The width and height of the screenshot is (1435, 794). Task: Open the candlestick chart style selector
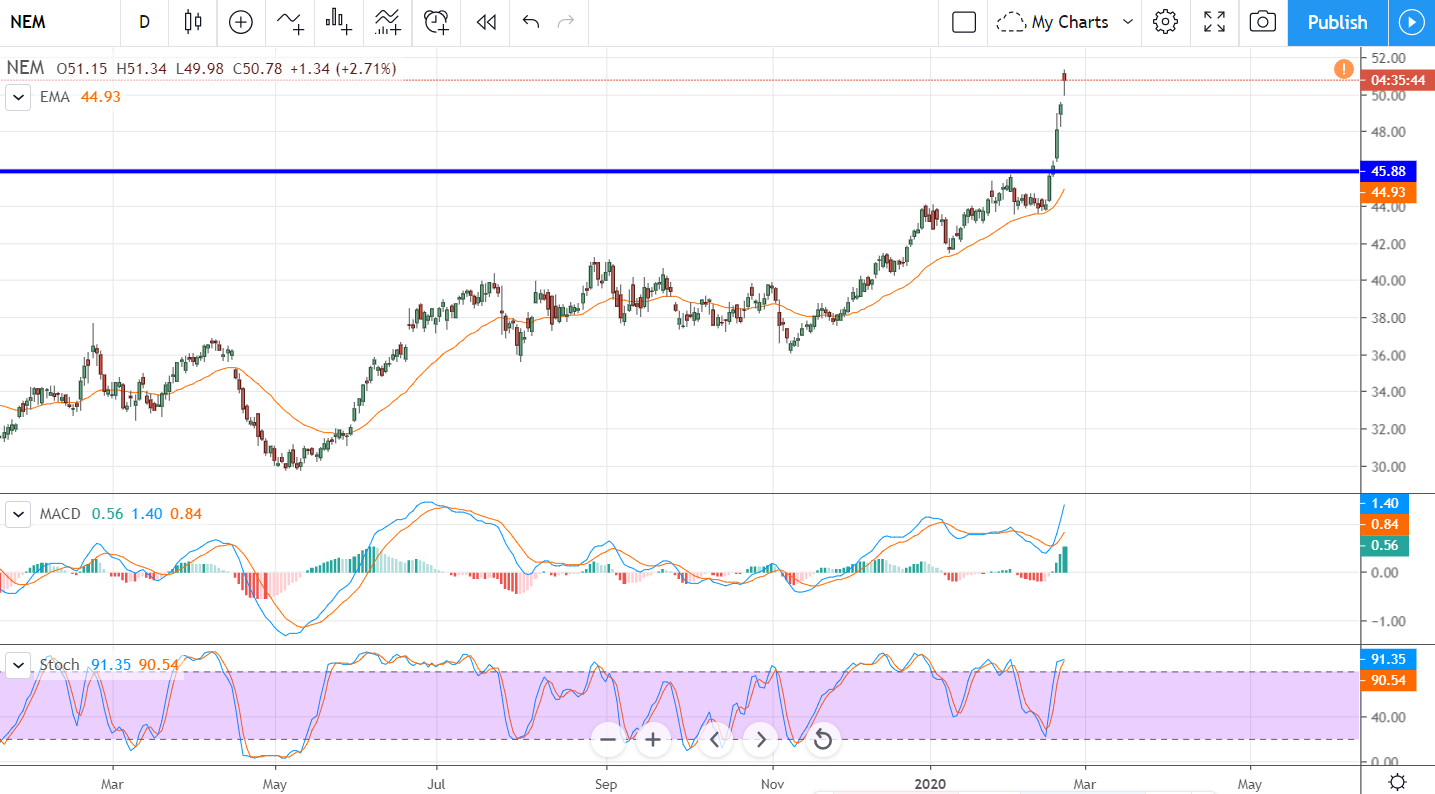pyautogui.click(x=193, y=22)
